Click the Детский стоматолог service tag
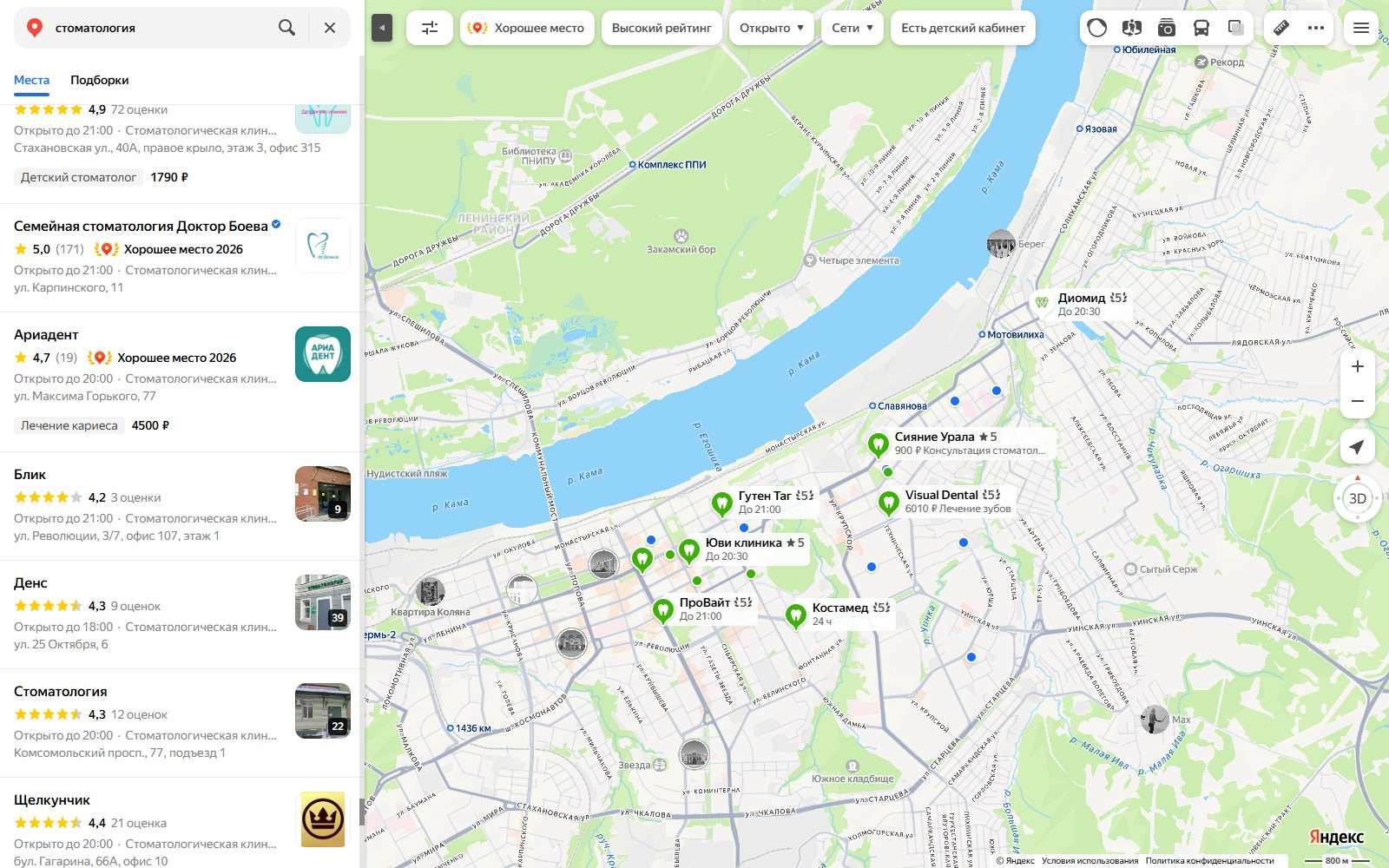The image size is (1389, 868). [78, 177]
